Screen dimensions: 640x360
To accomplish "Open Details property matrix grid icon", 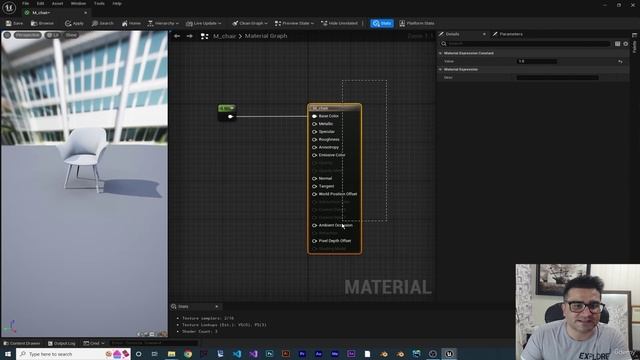I will pyautogui.click(x=618, y=44).
